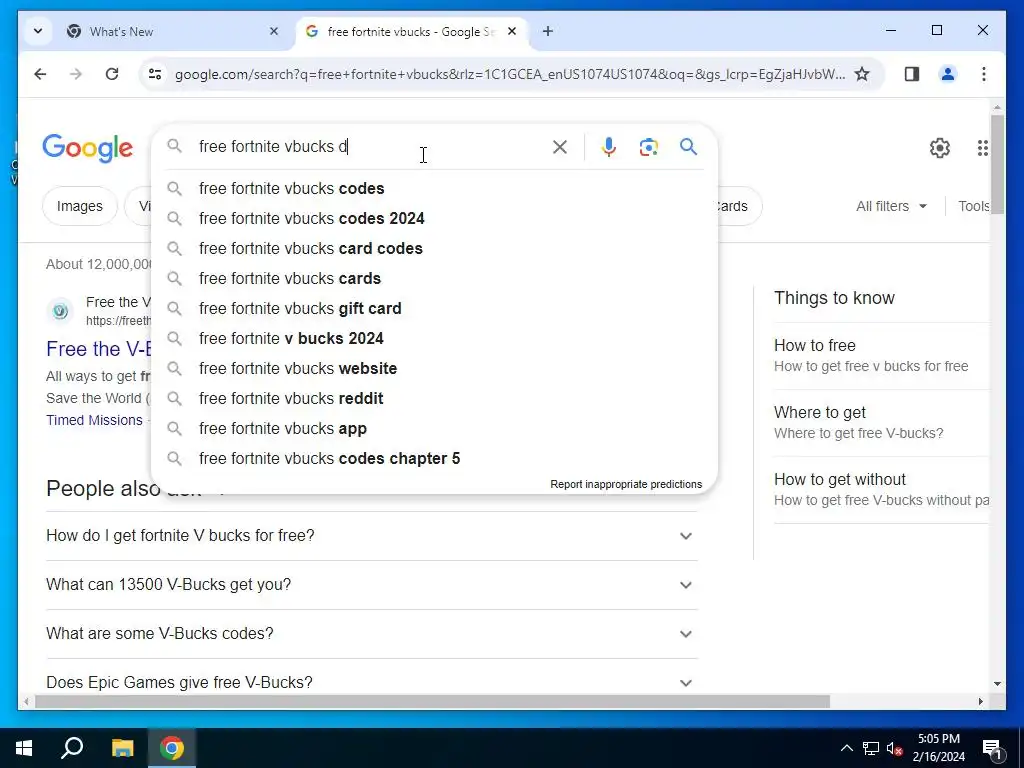
Task: Open Google apps grid
Action: tap(982, 148)
